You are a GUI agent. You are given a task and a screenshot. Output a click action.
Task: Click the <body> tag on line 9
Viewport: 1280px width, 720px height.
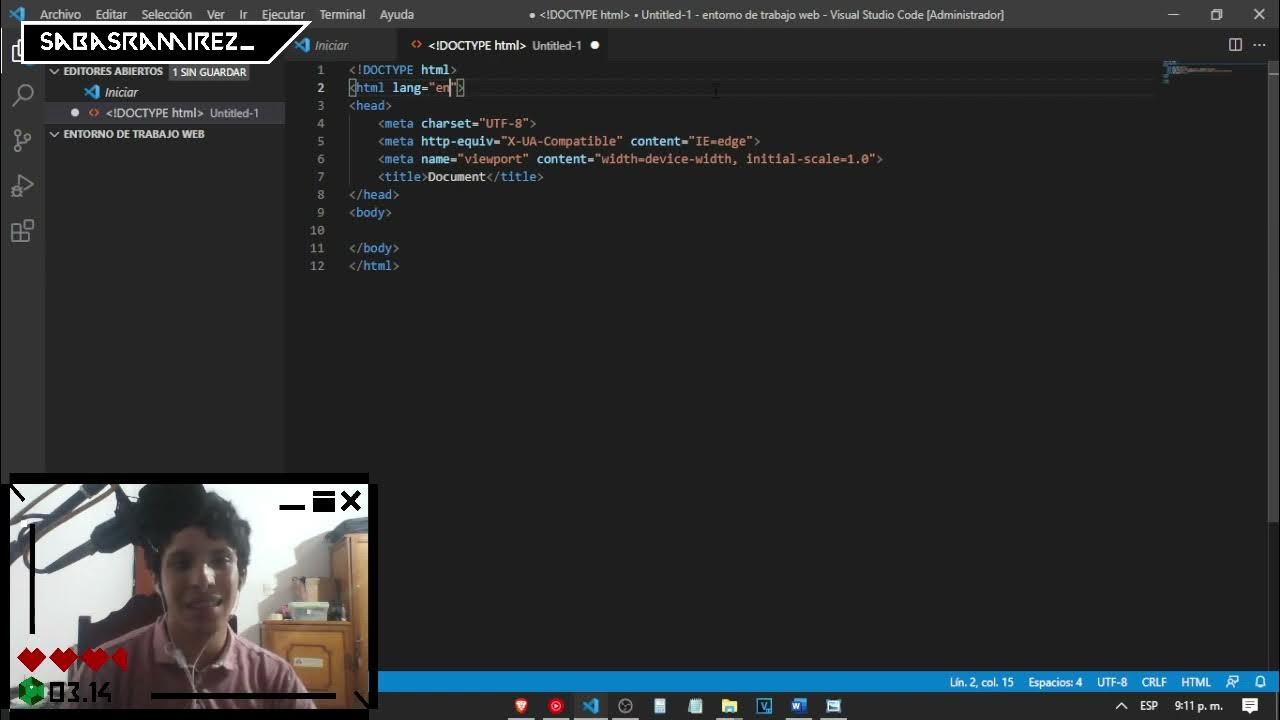[x=370, y=213]
